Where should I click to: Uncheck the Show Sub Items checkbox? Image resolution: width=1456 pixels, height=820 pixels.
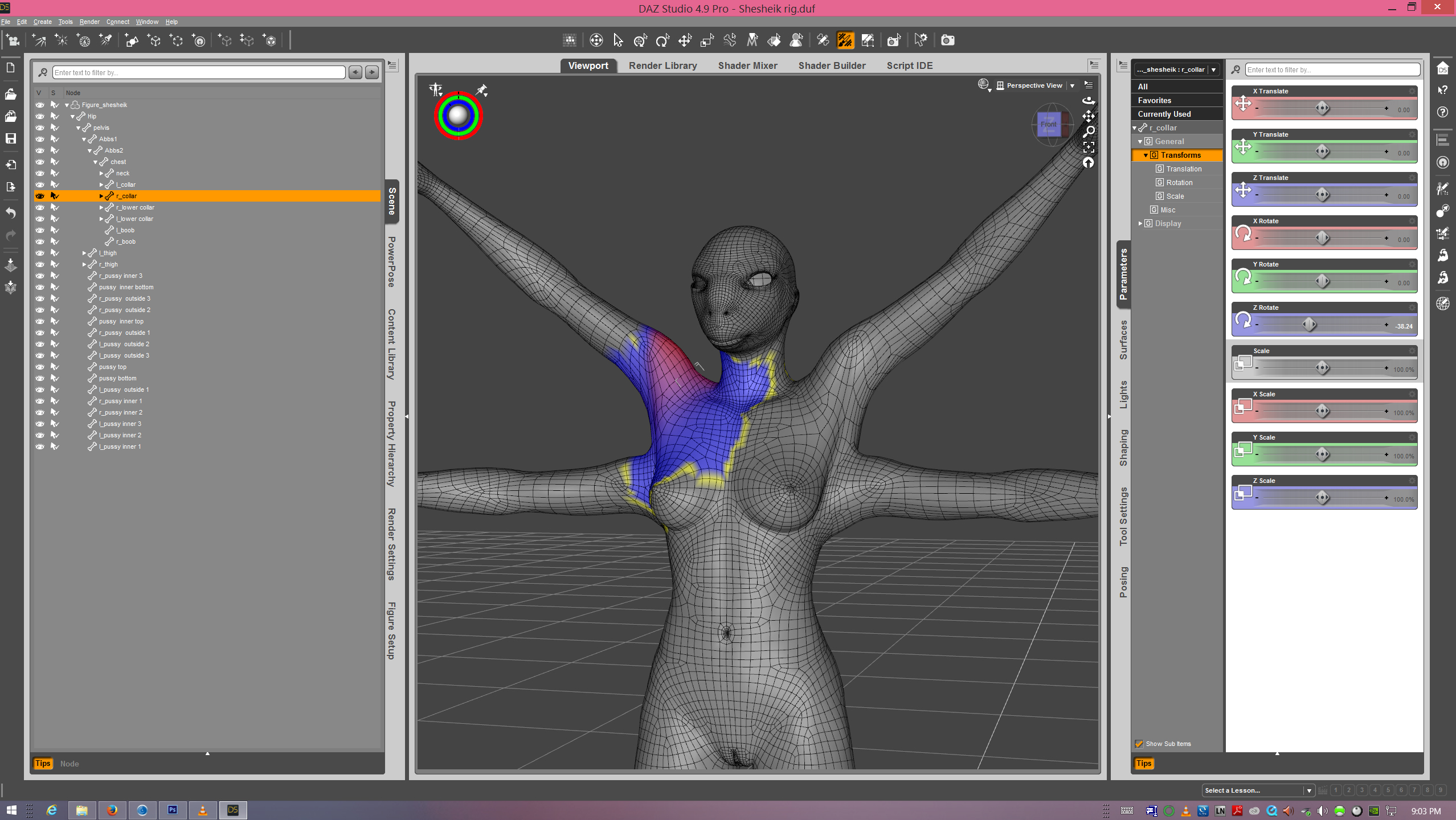click(1139, 744)
